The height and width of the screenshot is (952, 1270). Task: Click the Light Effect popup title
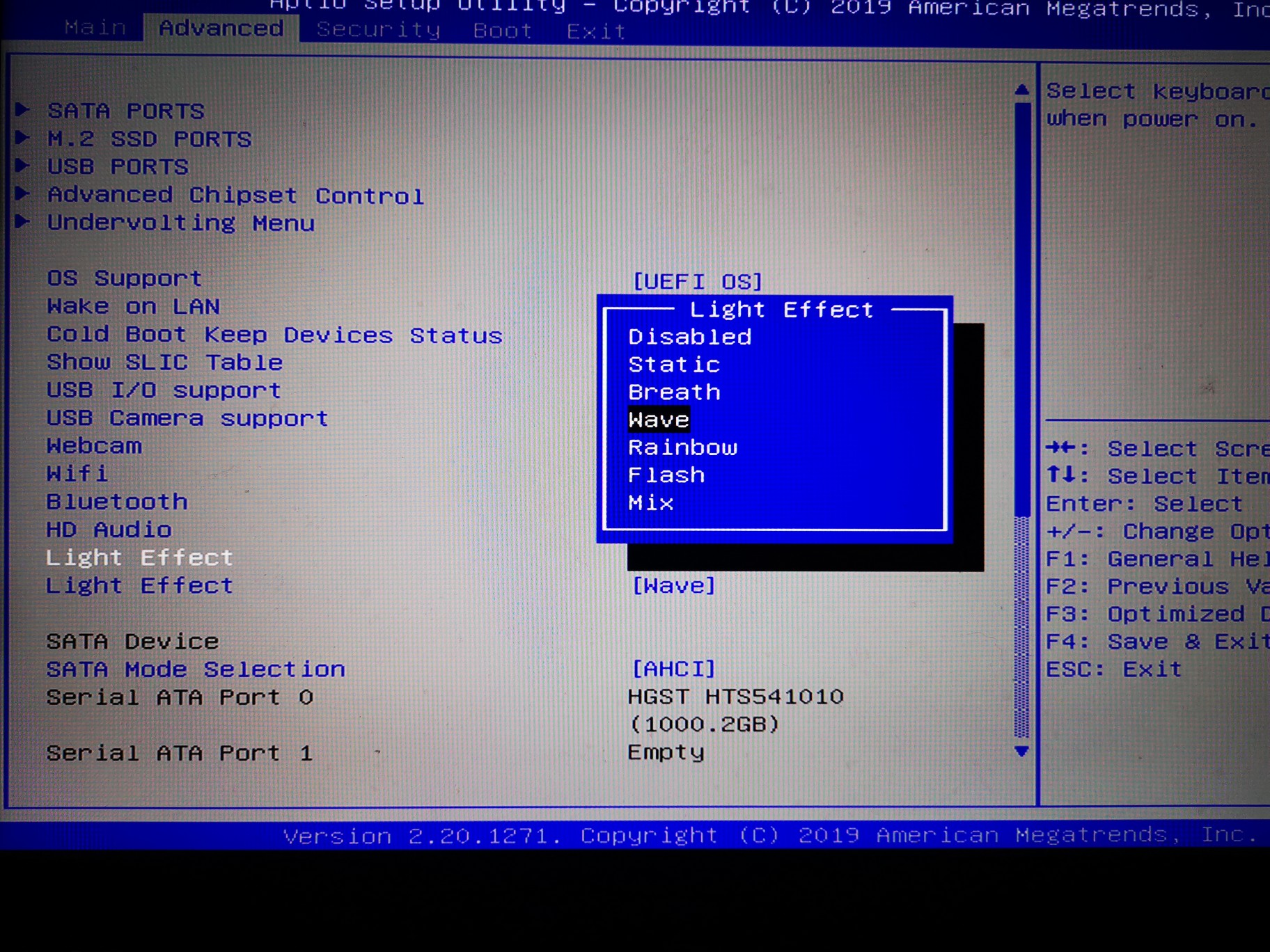point(781,309)
